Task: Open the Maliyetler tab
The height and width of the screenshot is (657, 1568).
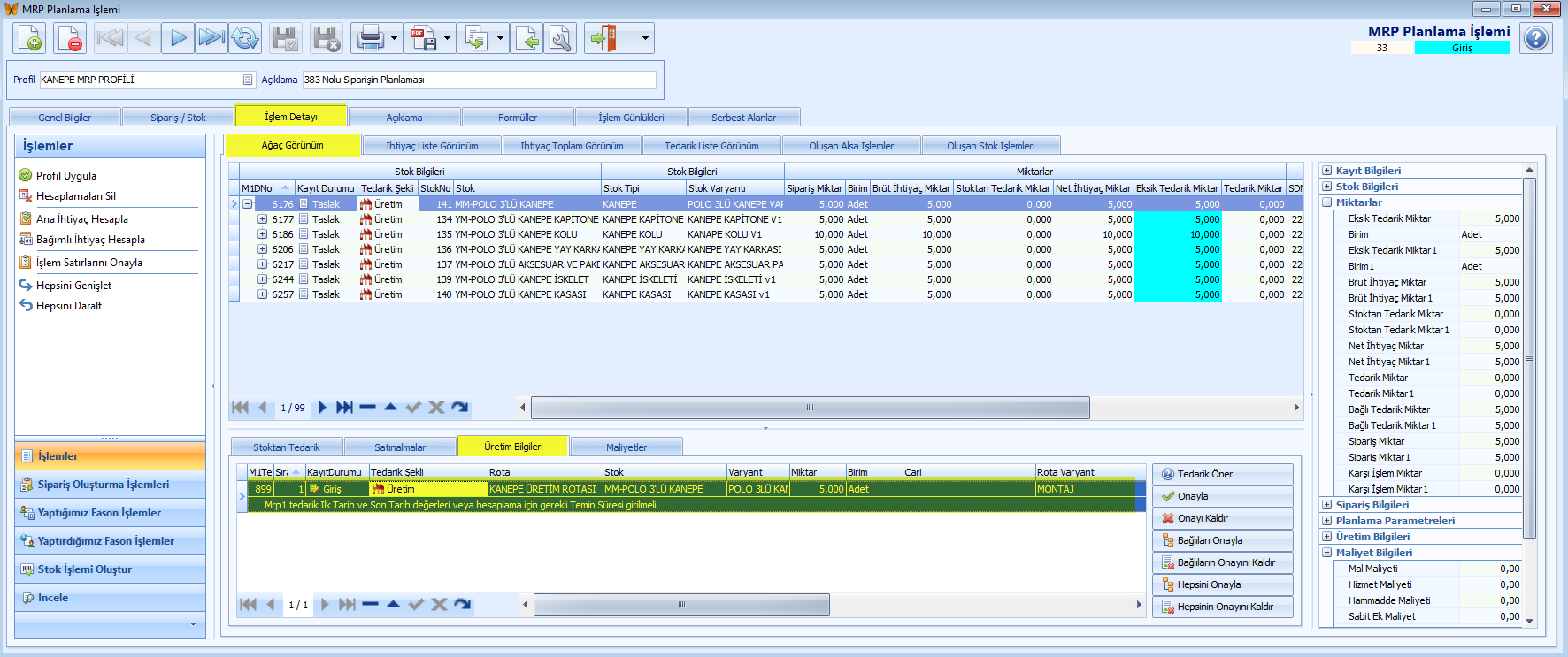Action: pos(626,447)
